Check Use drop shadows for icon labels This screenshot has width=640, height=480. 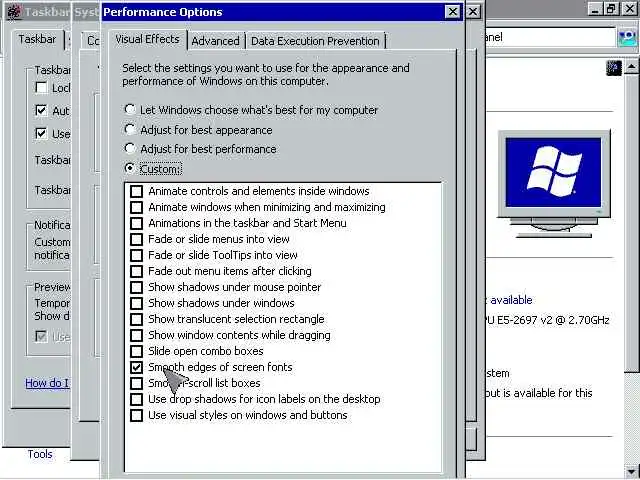136,399
